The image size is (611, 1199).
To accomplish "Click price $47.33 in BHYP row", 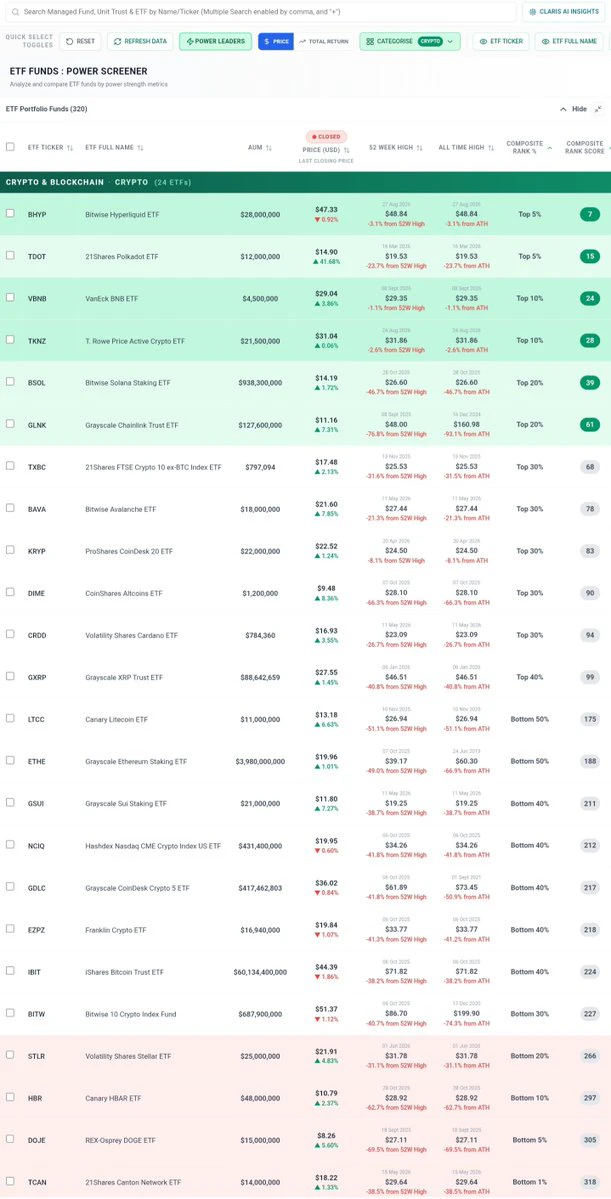I will pyautogui.click(x=326, y=209).
